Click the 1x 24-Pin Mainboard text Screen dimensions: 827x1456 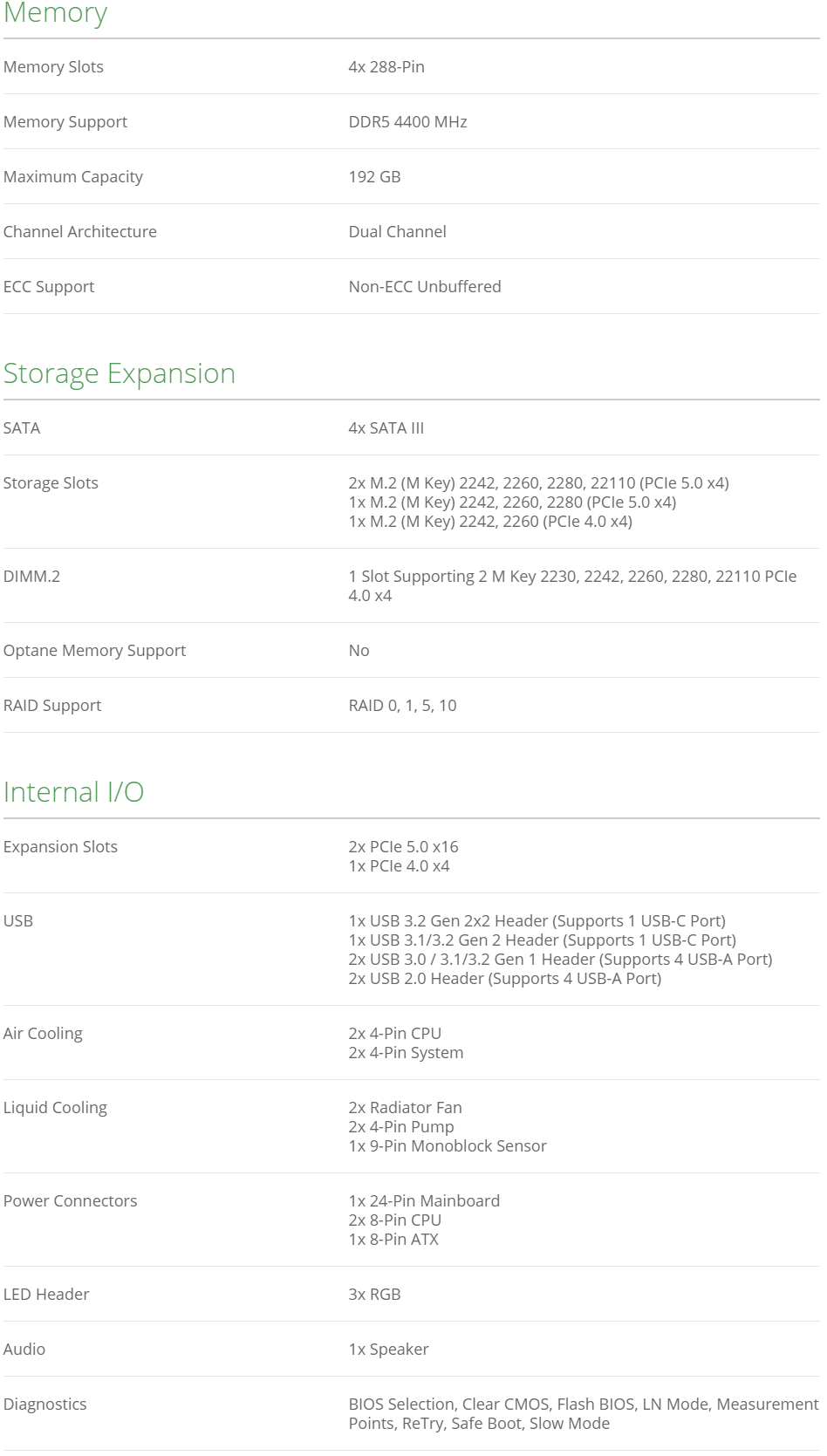click(x=424, y=1201)
